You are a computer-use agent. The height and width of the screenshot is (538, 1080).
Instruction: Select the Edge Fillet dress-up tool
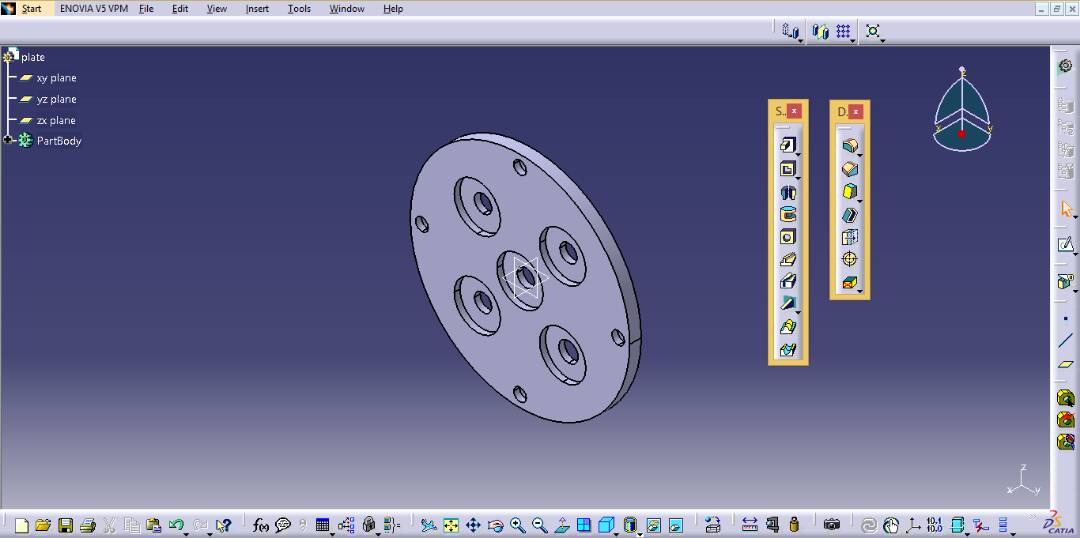(x=849, y=146)
